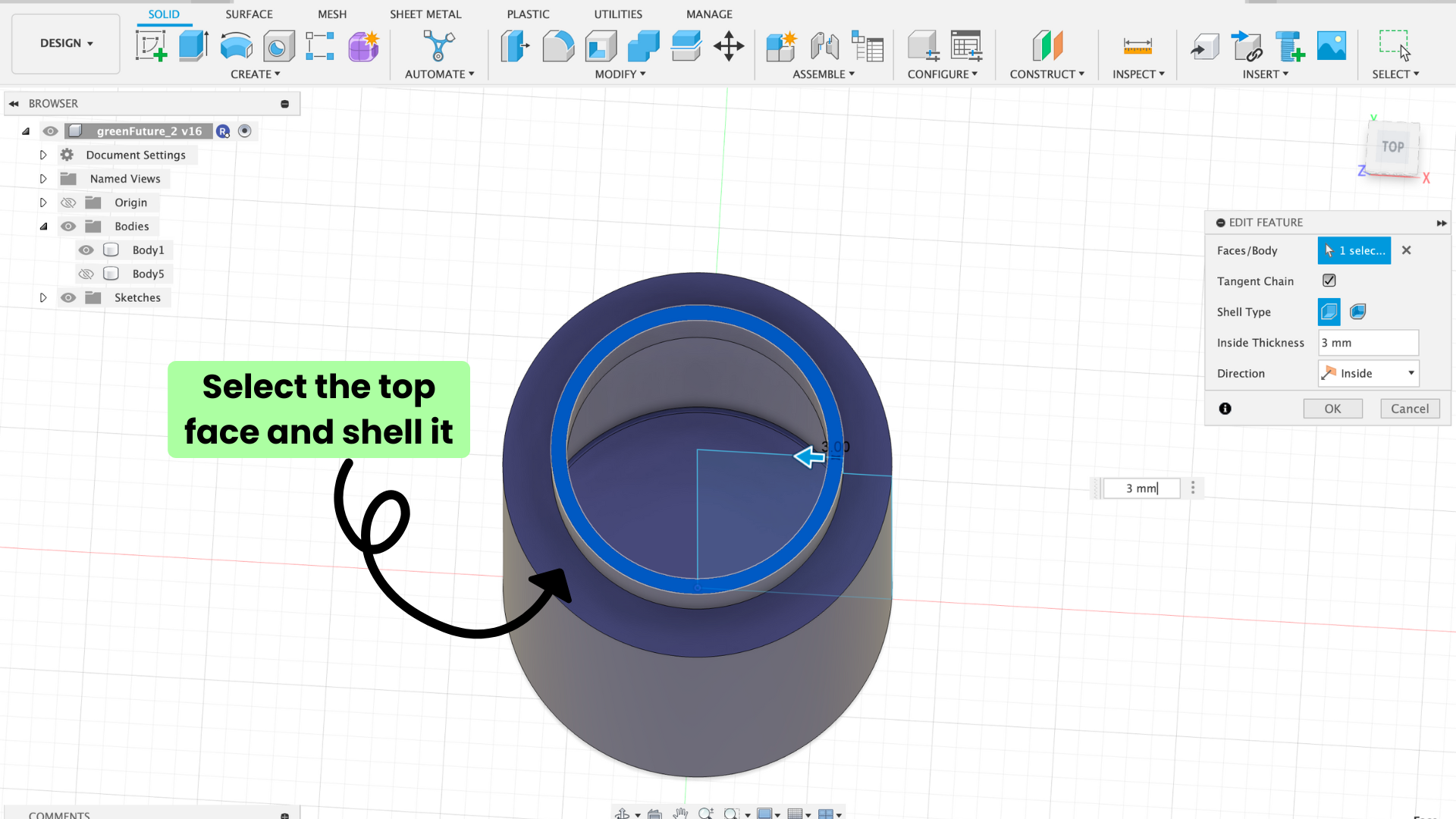Select the Combine tool icon
Image resolution: width=1456 pixels, height=819 pixels.
pyautogui.click(x=644, y=46)
